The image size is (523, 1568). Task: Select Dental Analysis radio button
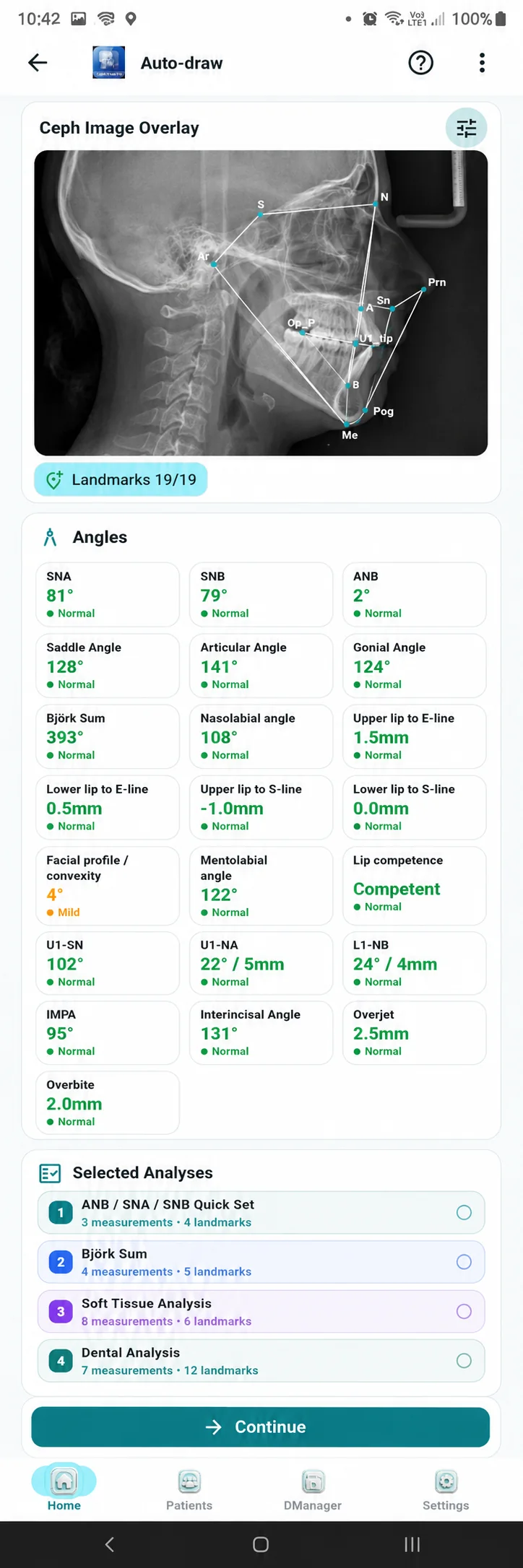point(464,1361)
